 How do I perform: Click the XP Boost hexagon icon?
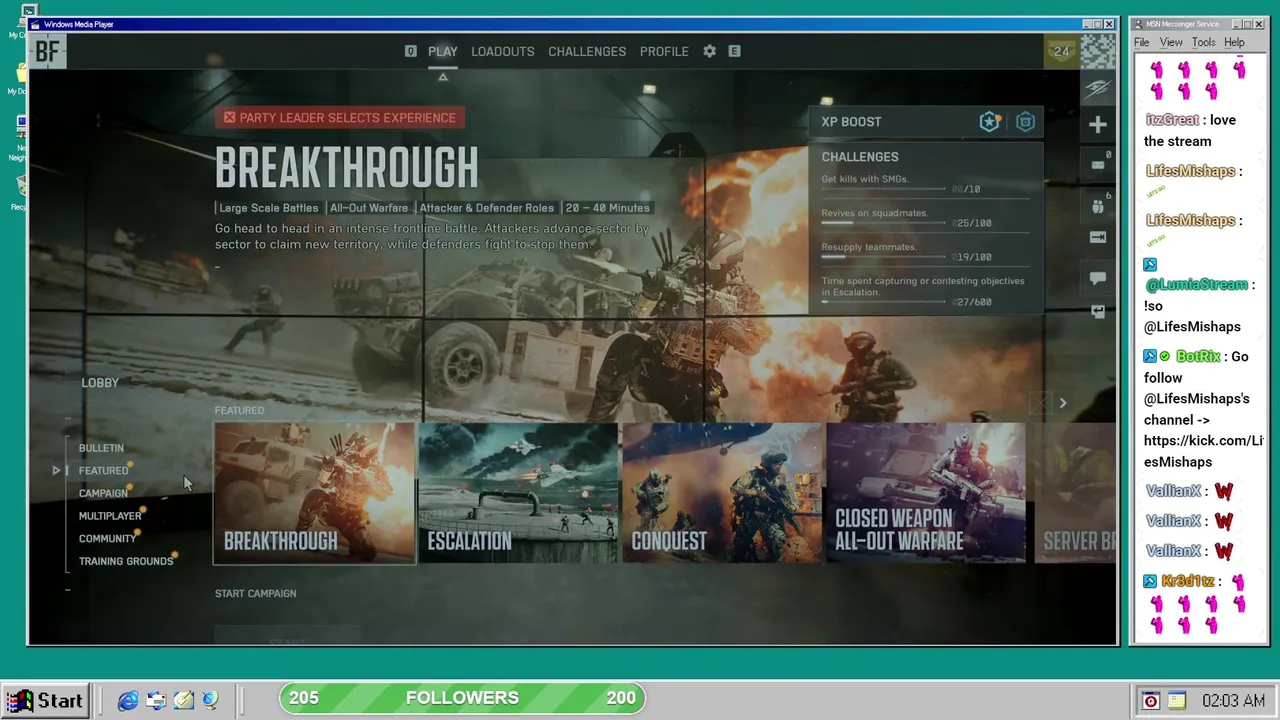[1025, 122]
